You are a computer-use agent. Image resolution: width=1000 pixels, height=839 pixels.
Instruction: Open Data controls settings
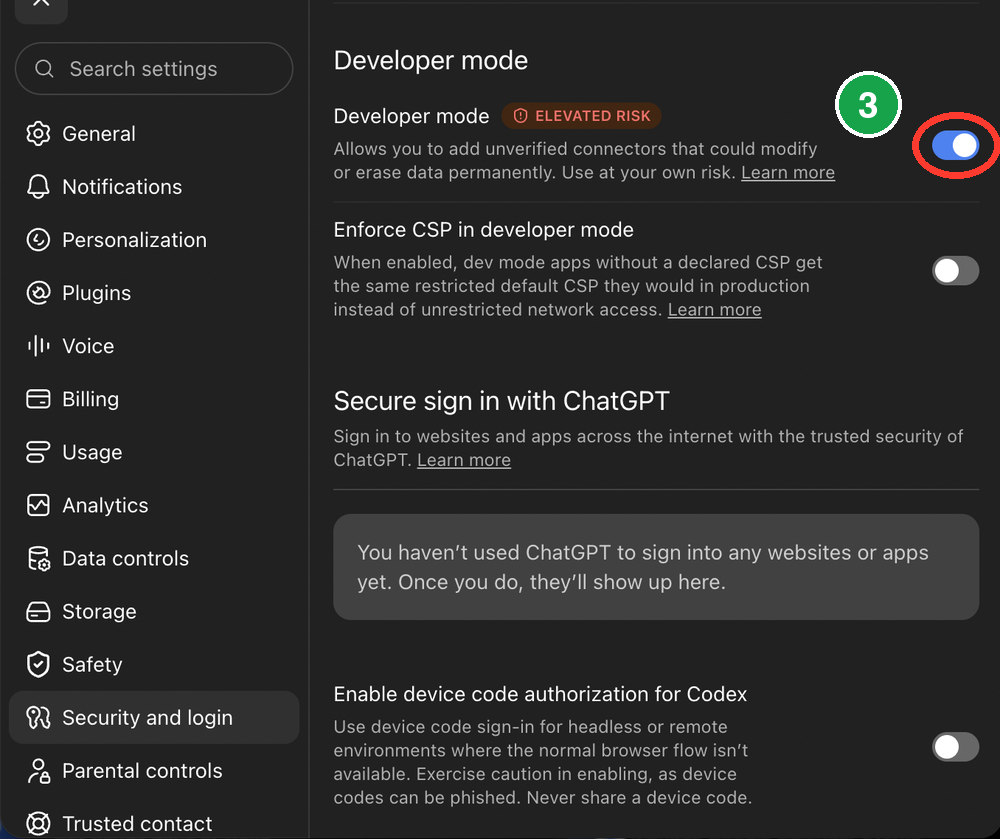[154, 558]
